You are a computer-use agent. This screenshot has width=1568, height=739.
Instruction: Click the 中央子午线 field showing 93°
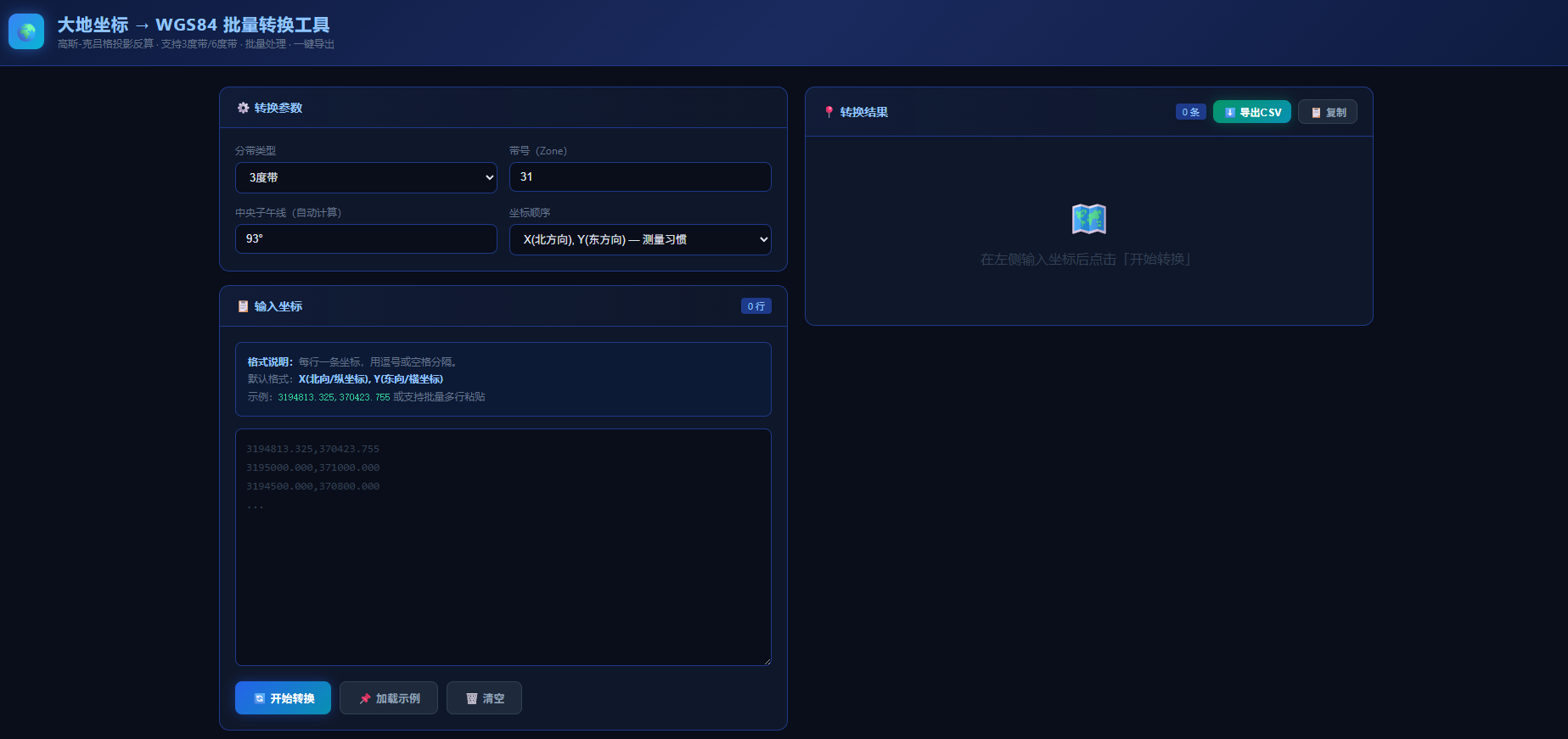coord(366,238)
